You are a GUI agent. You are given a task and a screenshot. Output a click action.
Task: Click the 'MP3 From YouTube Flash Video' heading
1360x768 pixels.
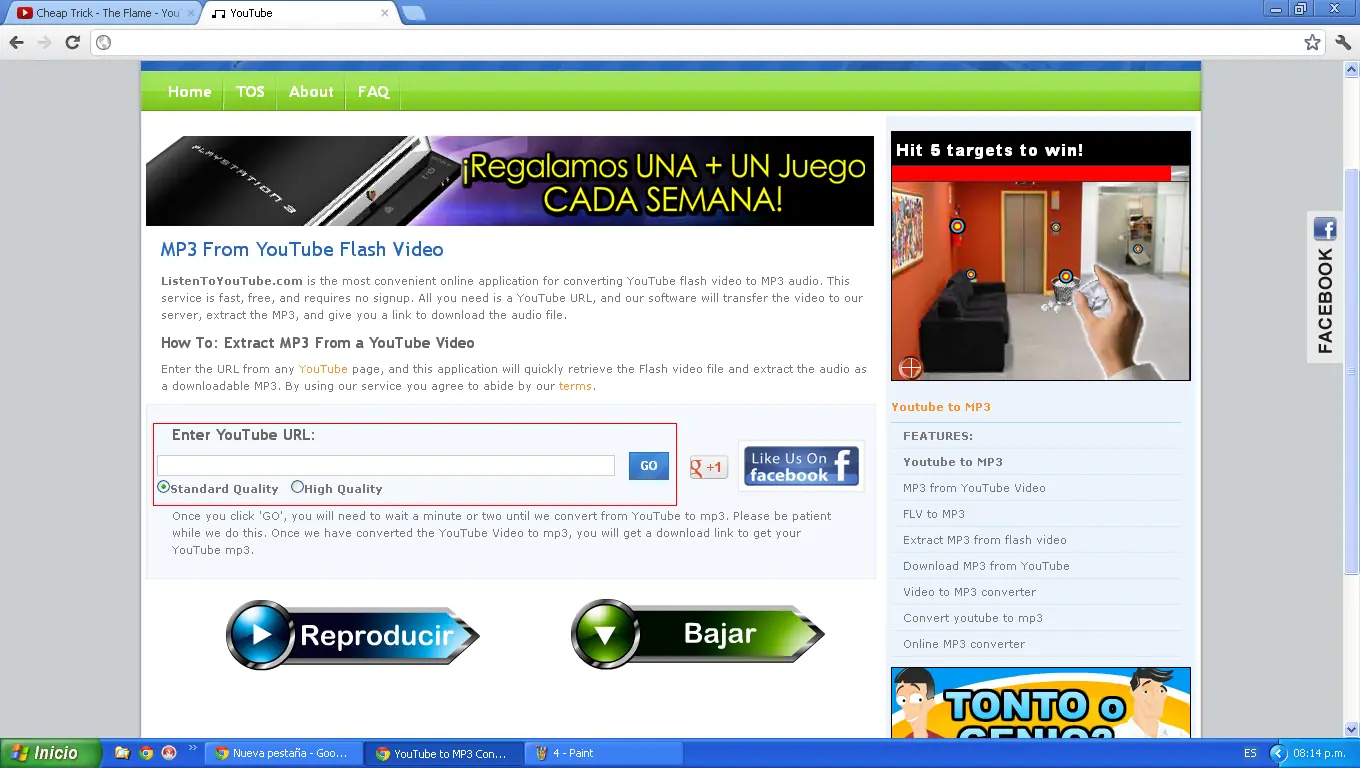[302, 250]
